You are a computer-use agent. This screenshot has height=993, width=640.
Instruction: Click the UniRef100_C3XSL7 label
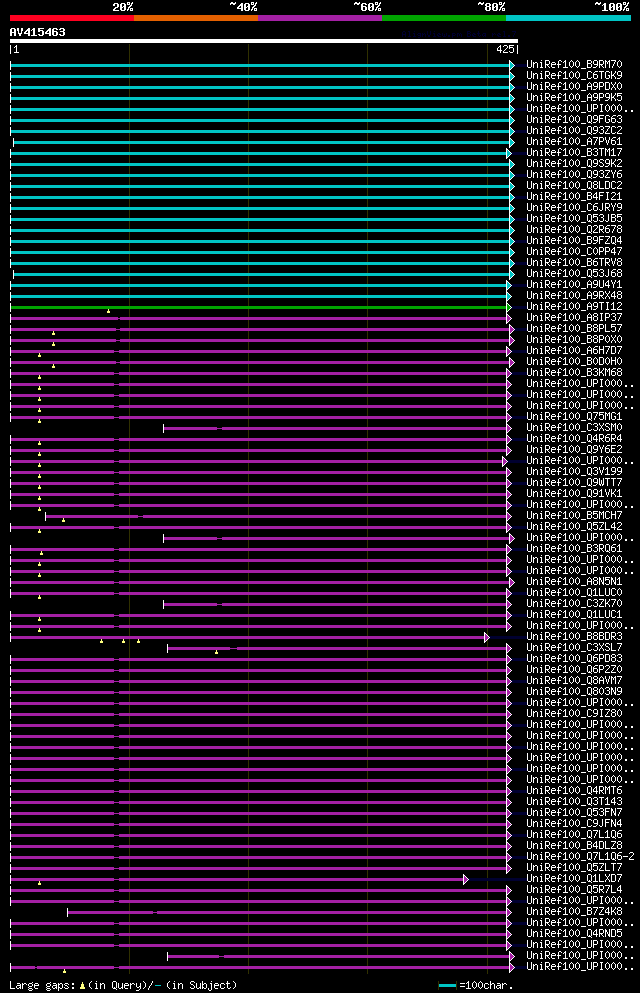(x=574, y=647)
